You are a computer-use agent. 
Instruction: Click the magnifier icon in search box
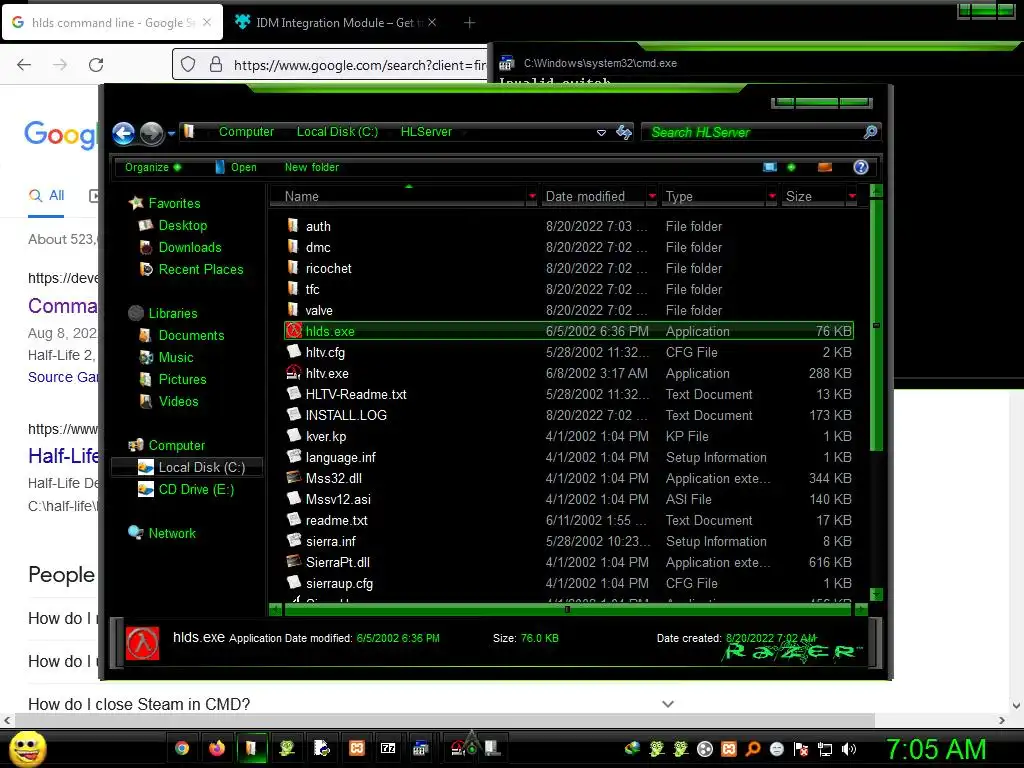tap(871, 133)
